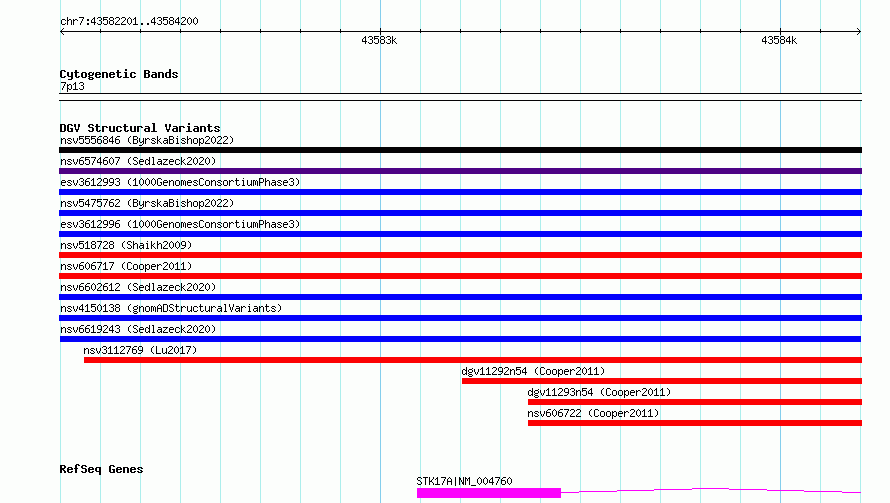
Task: Open nsv606722 (Cooper2011) label
Action: (x=593, y=413)
